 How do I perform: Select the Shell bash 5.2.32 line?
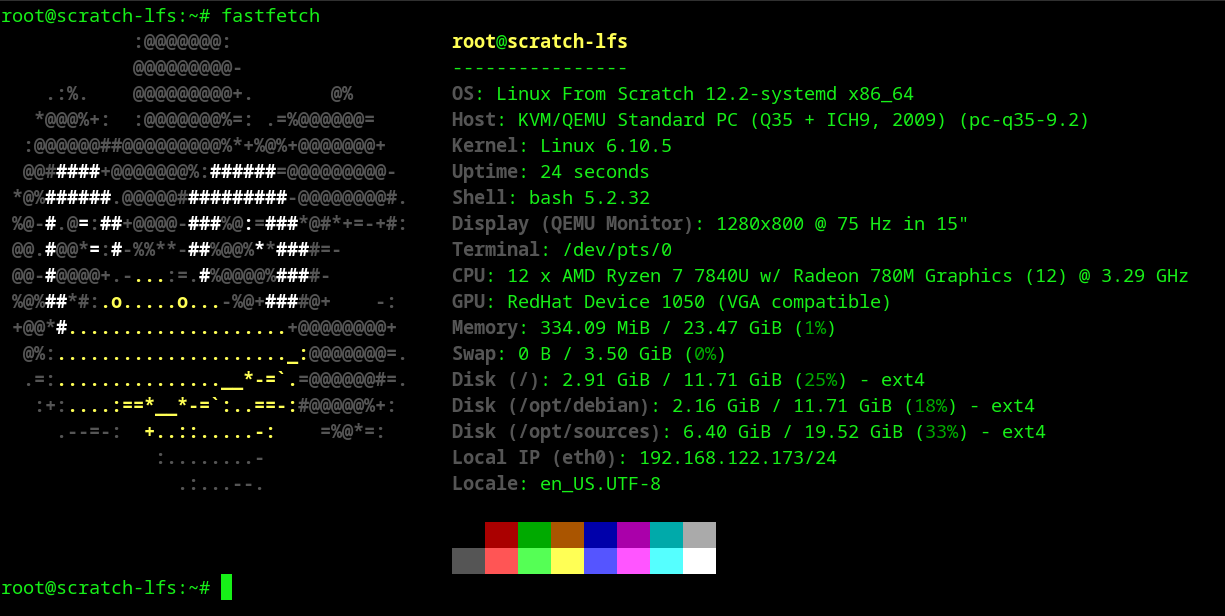coord(550,198)
